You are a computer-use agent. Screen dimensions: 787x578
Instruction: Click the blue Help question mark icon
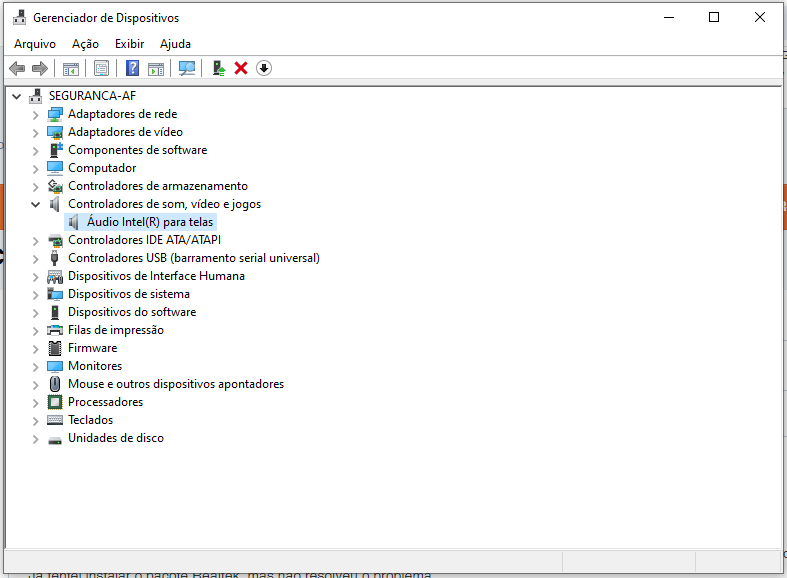pos(133,68)
